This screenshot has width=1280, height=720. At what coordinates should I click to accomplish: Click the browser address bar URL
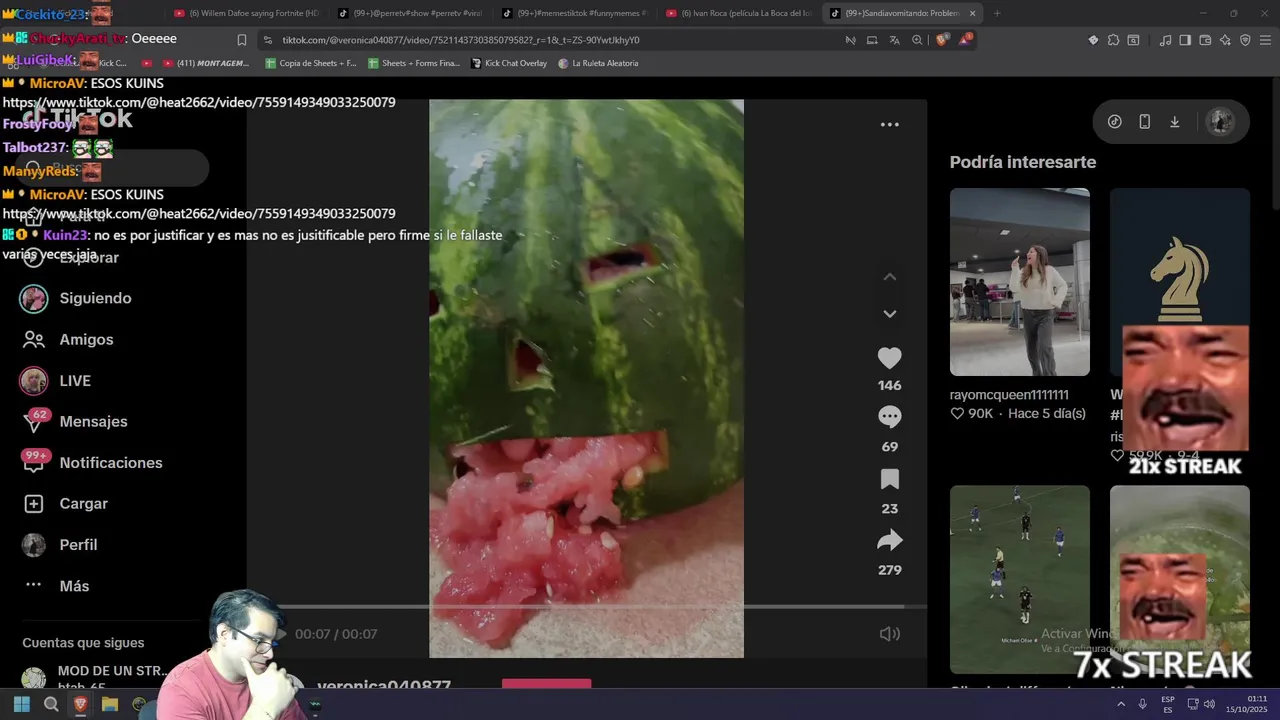(461, 40)
